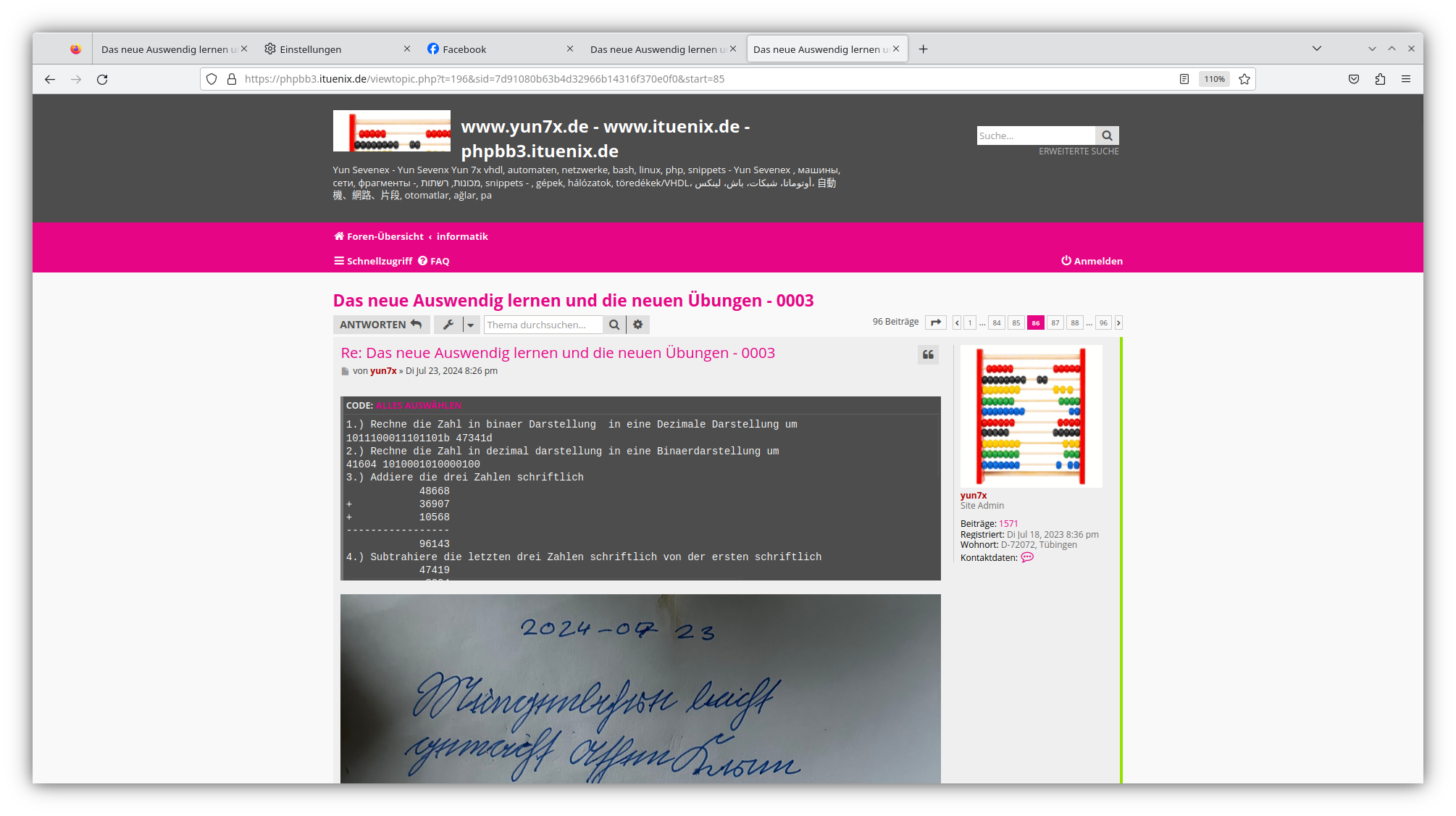
Task: Open the dropdown arrow beside the wrench tool
Action: tap(470, 325)
